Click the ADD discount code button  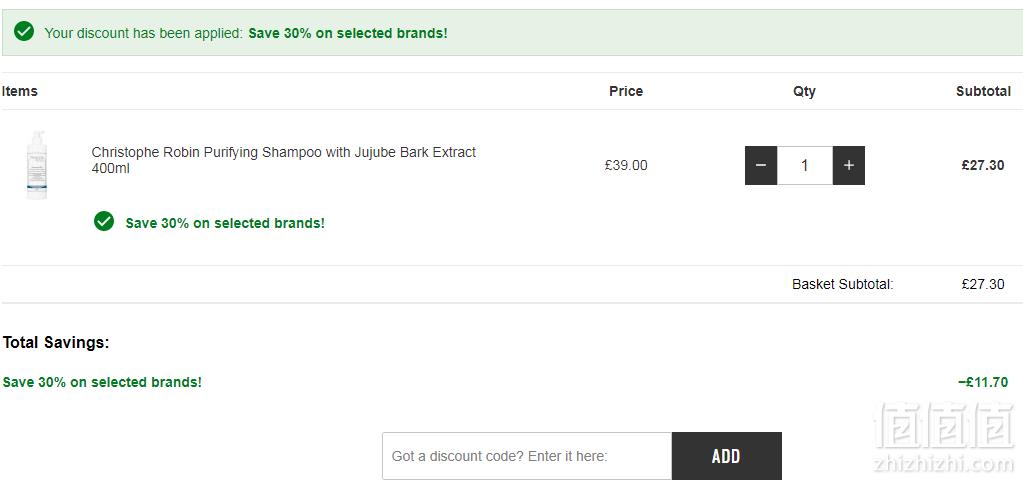click(727, 456)
